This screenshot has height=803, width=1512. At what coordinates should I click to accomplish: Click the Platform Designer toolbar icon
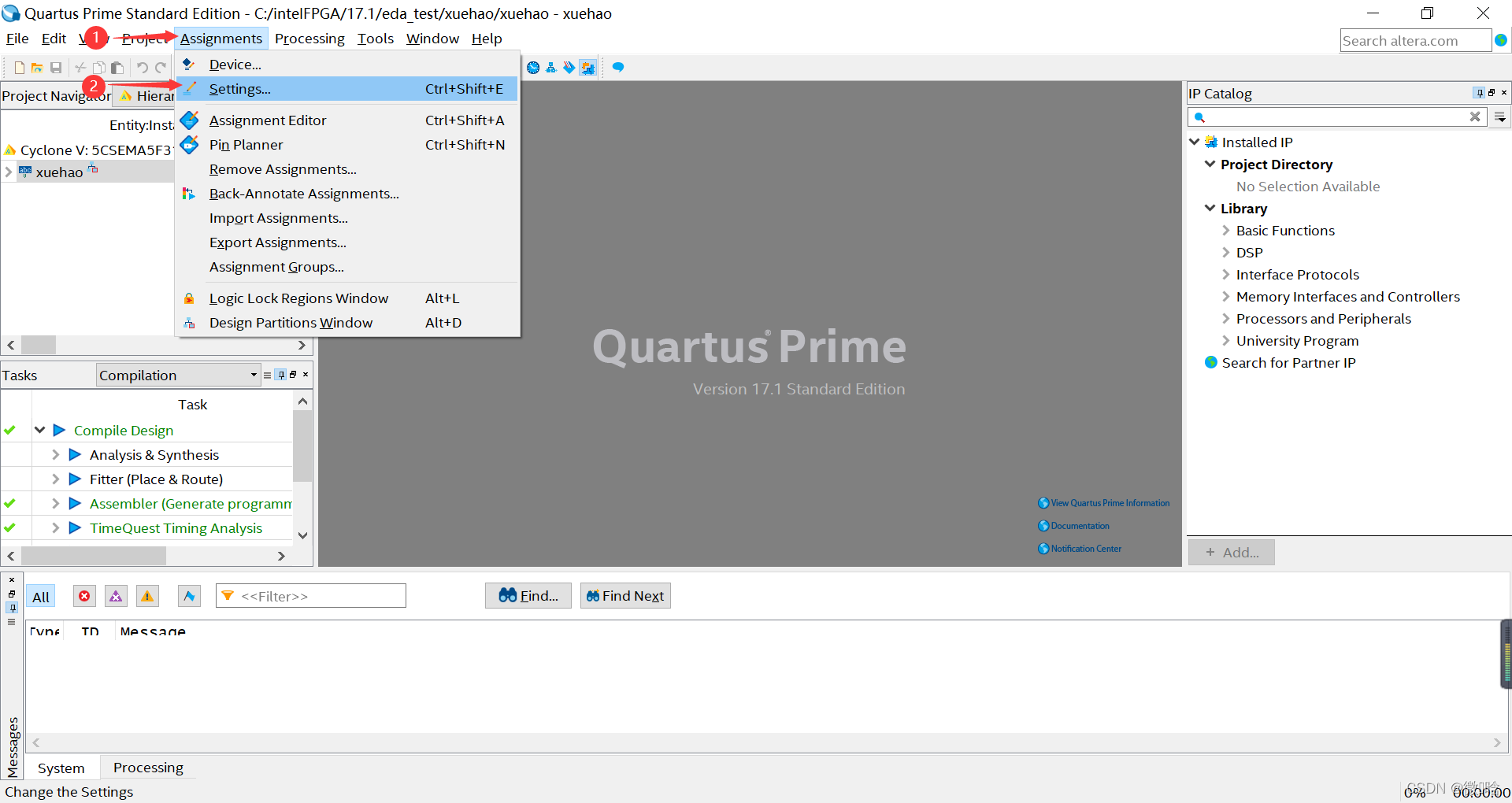[587, 68]
